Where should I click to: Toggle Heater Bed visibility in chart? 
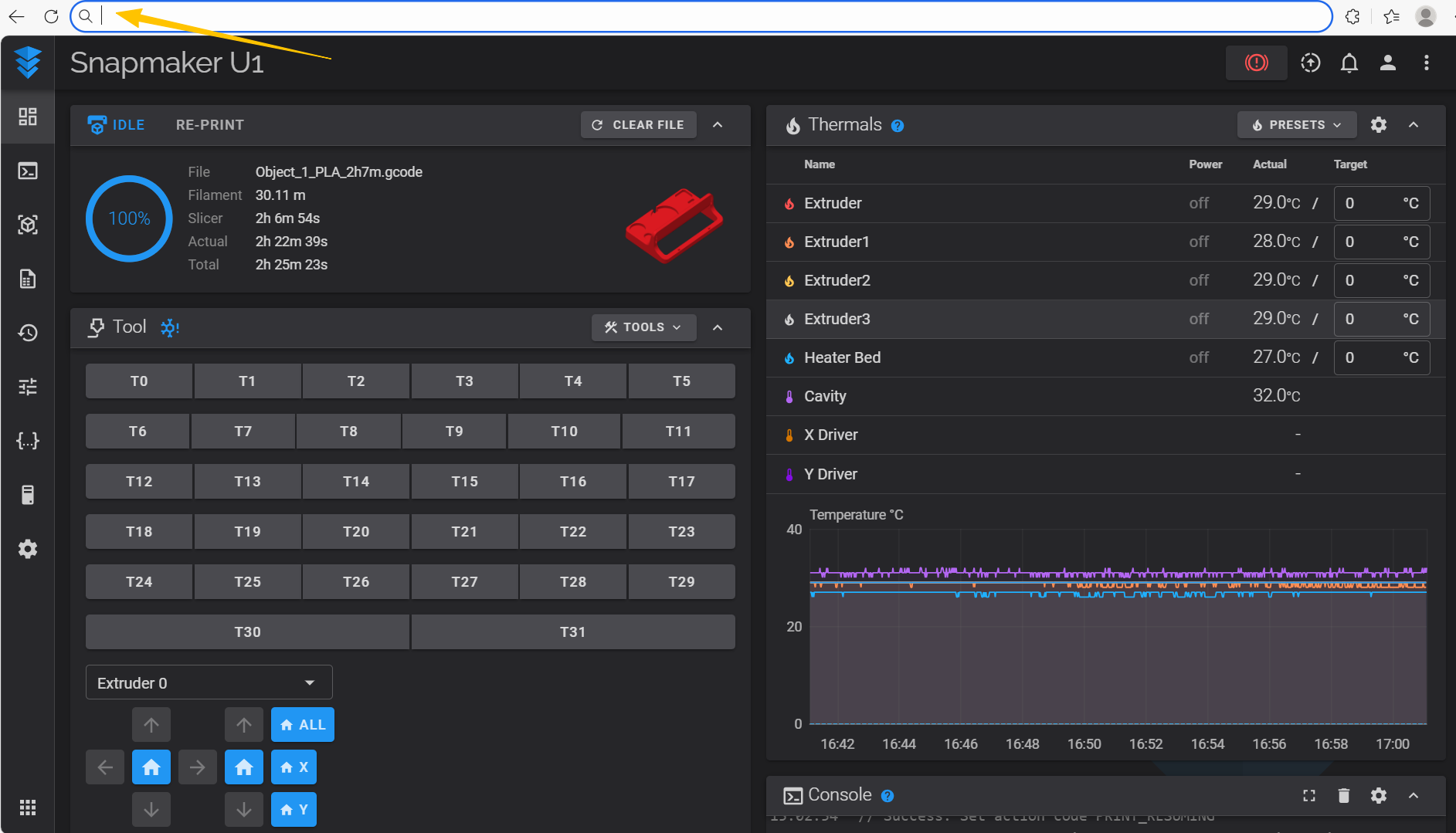tap(842, 357)
